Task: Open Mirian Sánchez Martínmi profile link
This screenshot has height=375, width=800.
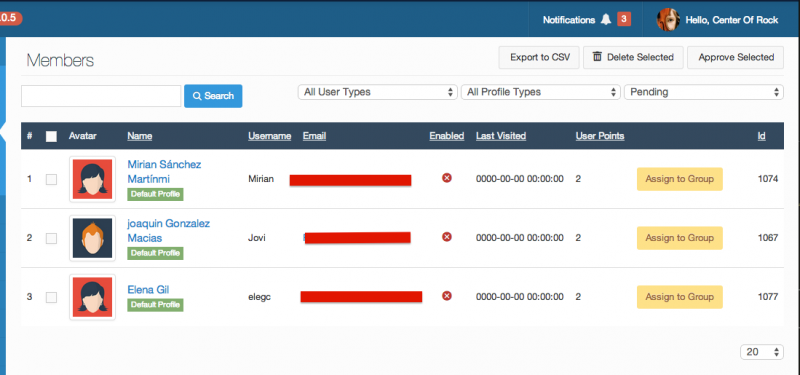Action: [x=164, y=172]
